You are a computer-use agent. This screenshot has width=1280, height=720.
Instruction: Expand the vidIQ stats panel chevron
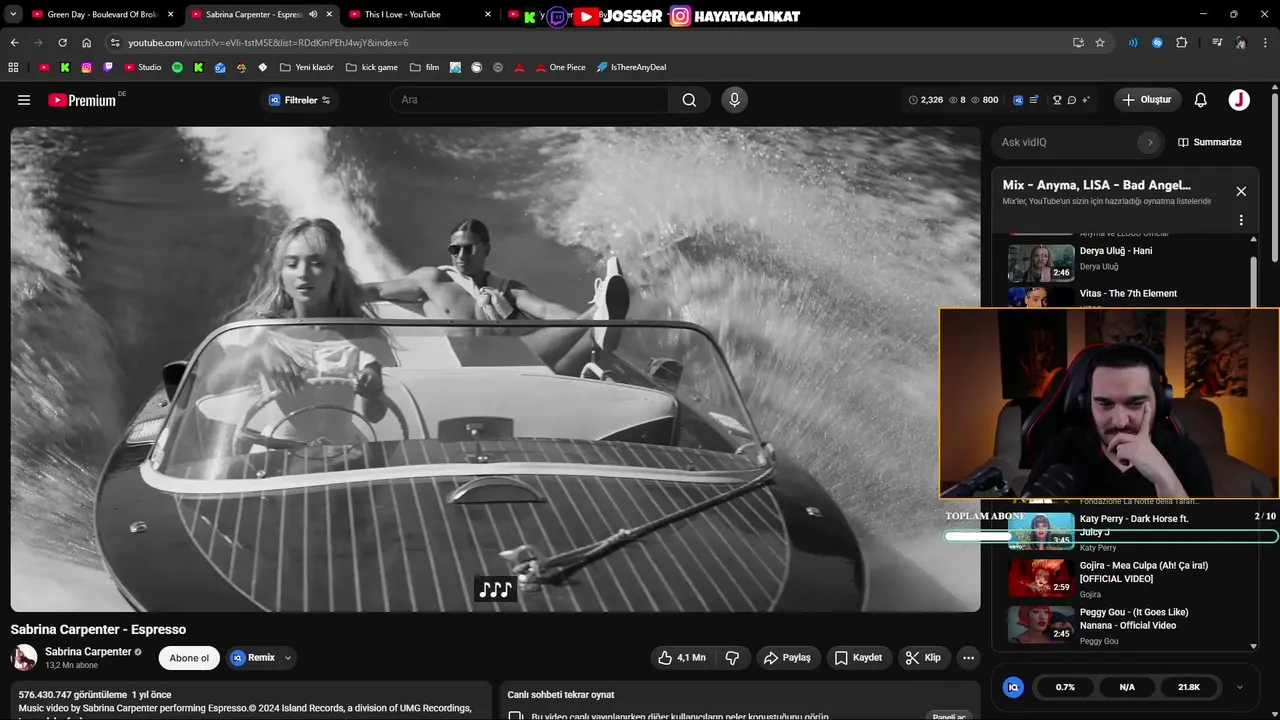1240,687
